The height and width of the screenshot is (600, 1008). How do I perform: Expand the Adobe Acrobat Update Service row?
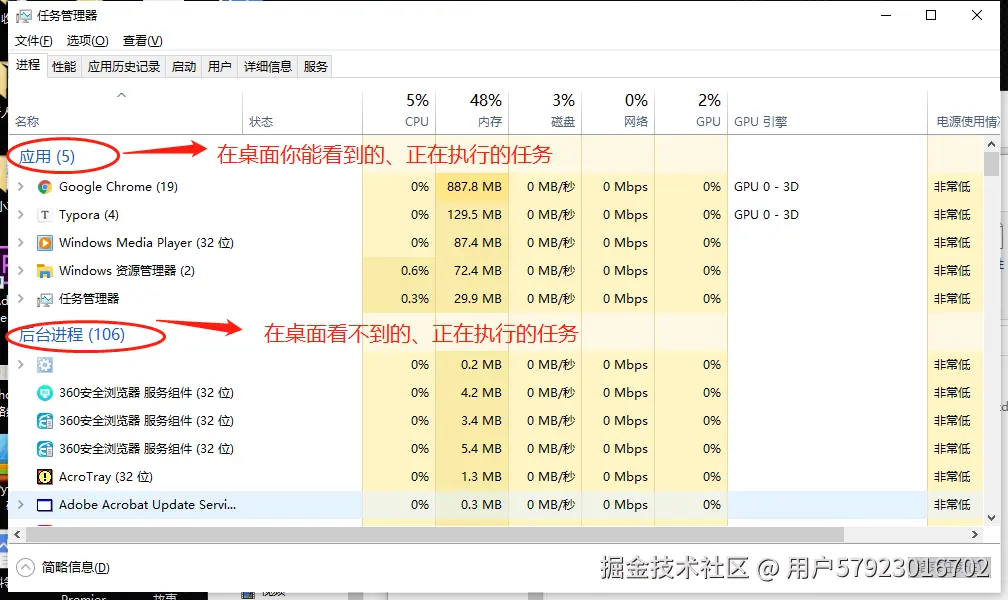pyautogui.click(x=21, y=505)
